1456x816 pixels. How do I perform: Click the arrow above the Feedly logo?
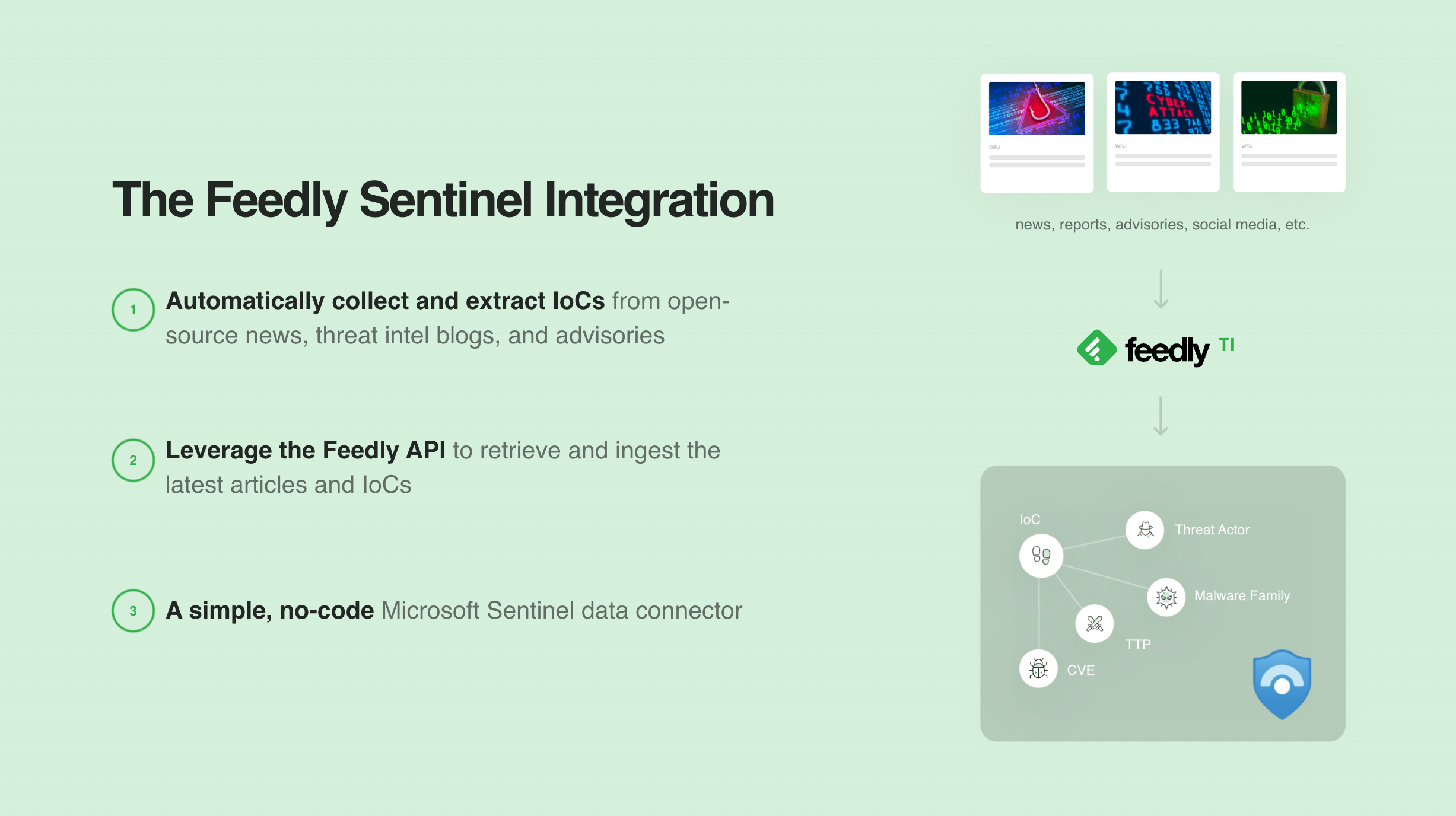coord(1161,289)
